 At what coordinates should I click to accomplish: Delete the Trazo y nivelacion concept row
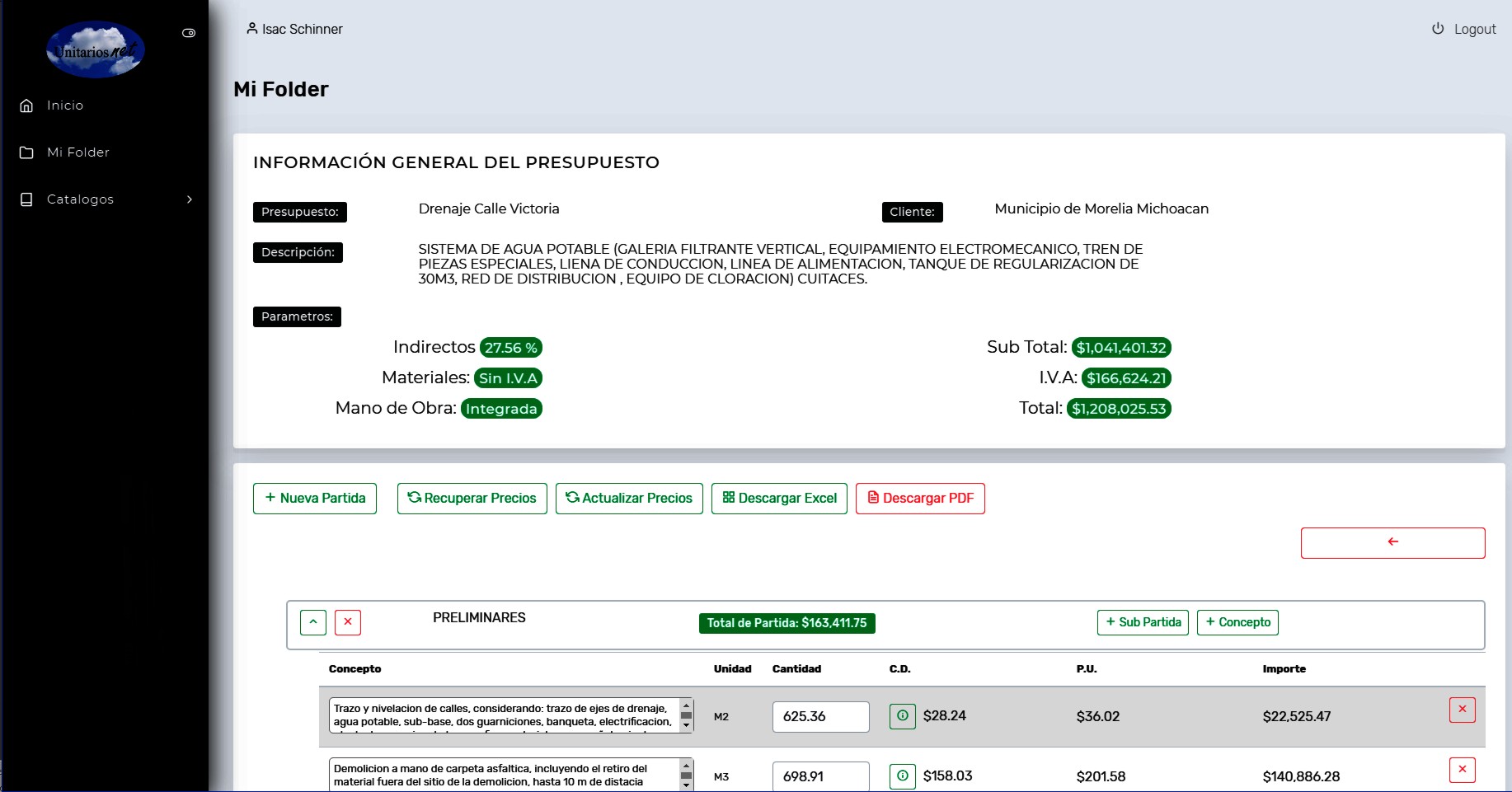(x=1462, y=710)
